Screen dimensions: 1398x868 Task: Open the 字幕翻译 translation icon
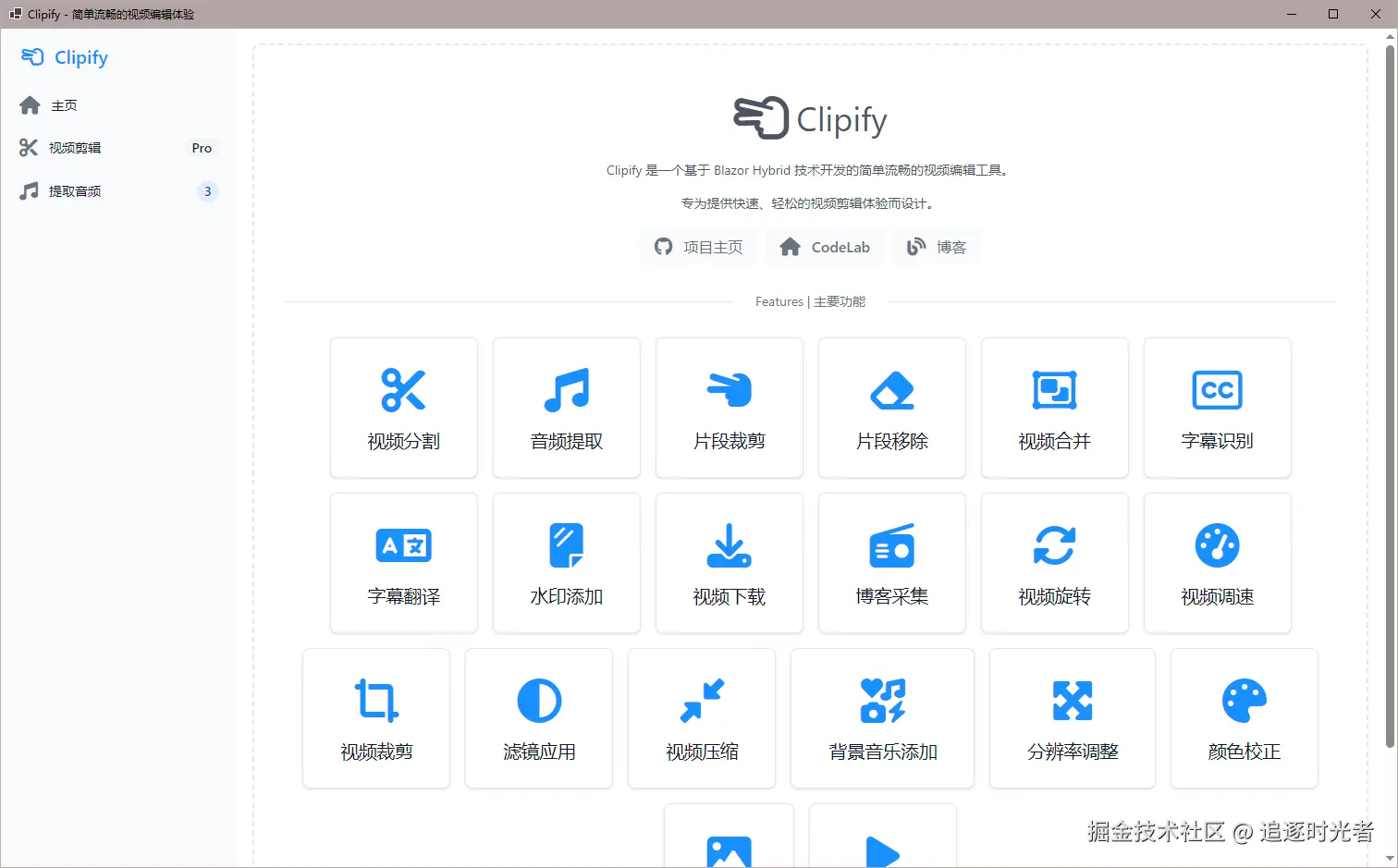404,545
